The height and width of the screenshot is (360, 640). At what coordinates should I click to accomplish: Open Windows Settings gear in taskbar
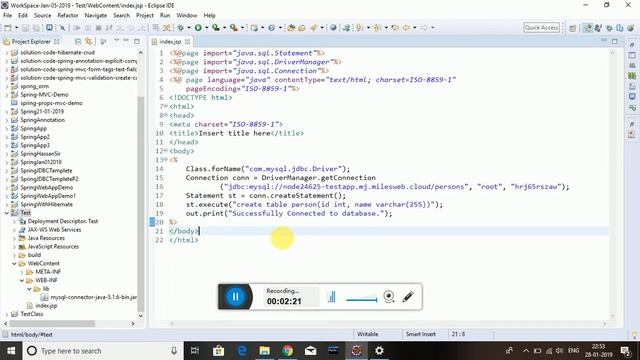click(x=379, y=351)
